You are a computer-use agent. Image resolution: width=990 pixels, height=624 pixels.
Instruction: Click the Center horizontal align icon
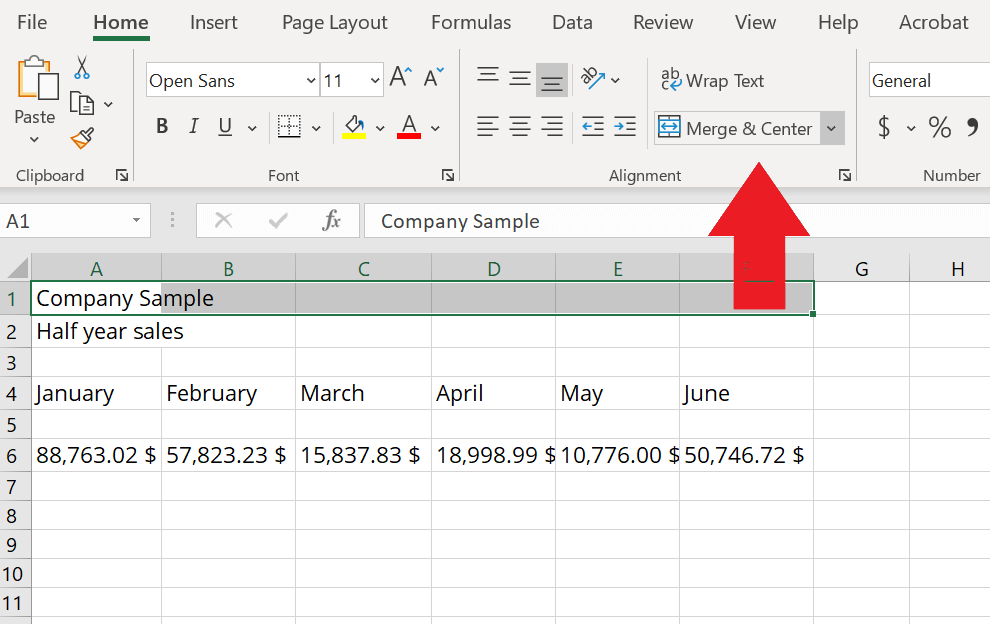tap(520, 127)
